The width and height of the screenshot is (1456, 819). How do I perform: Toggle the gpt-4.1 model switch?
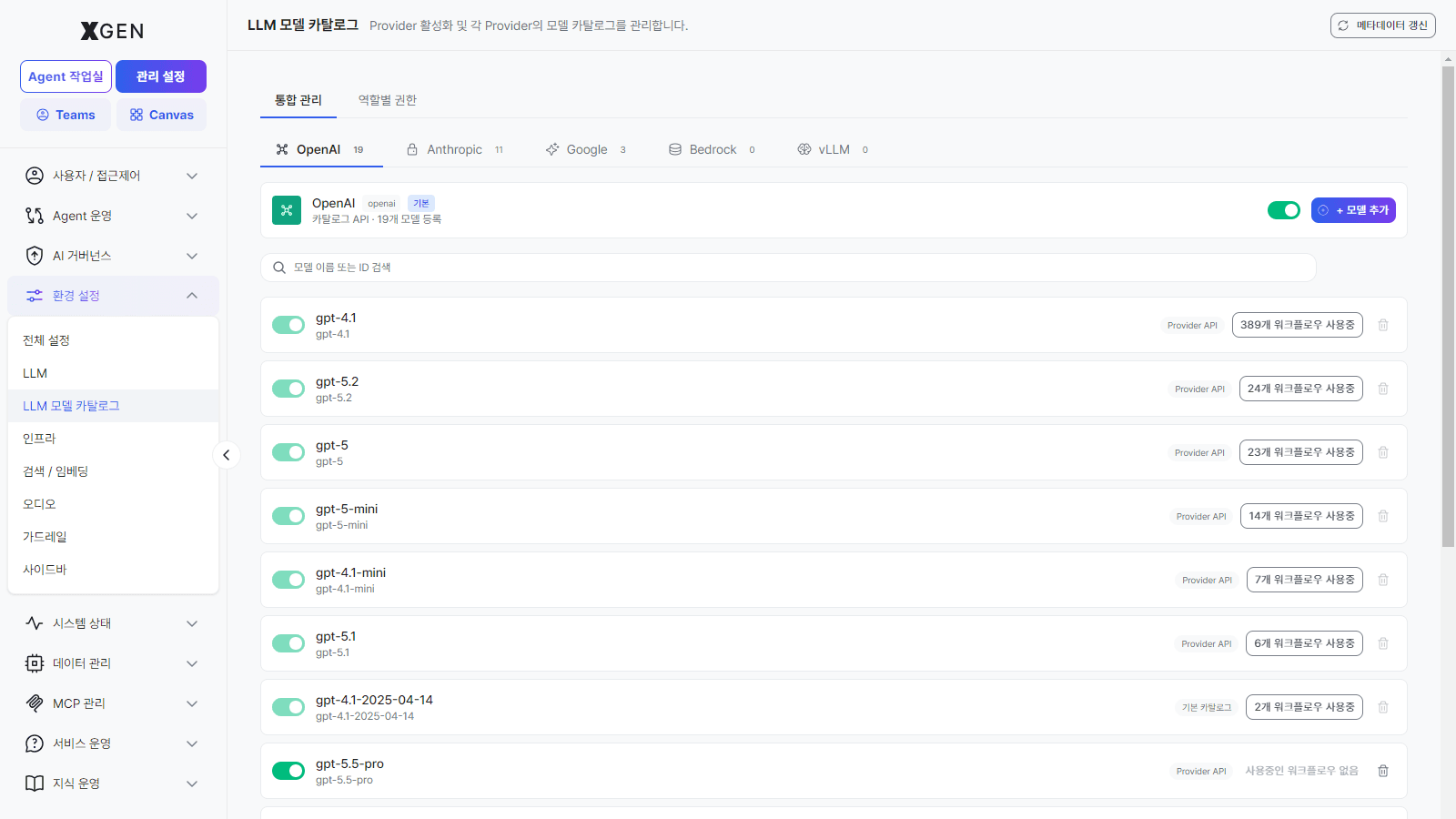point(288,325)
